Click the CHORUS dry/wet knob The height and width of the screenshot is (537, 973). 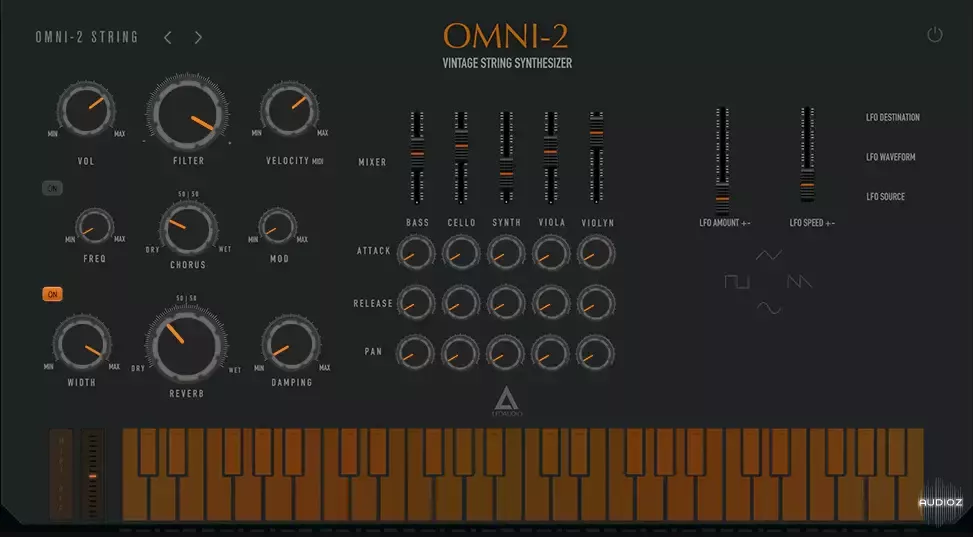pyautogui.click(x=188, y=228)
